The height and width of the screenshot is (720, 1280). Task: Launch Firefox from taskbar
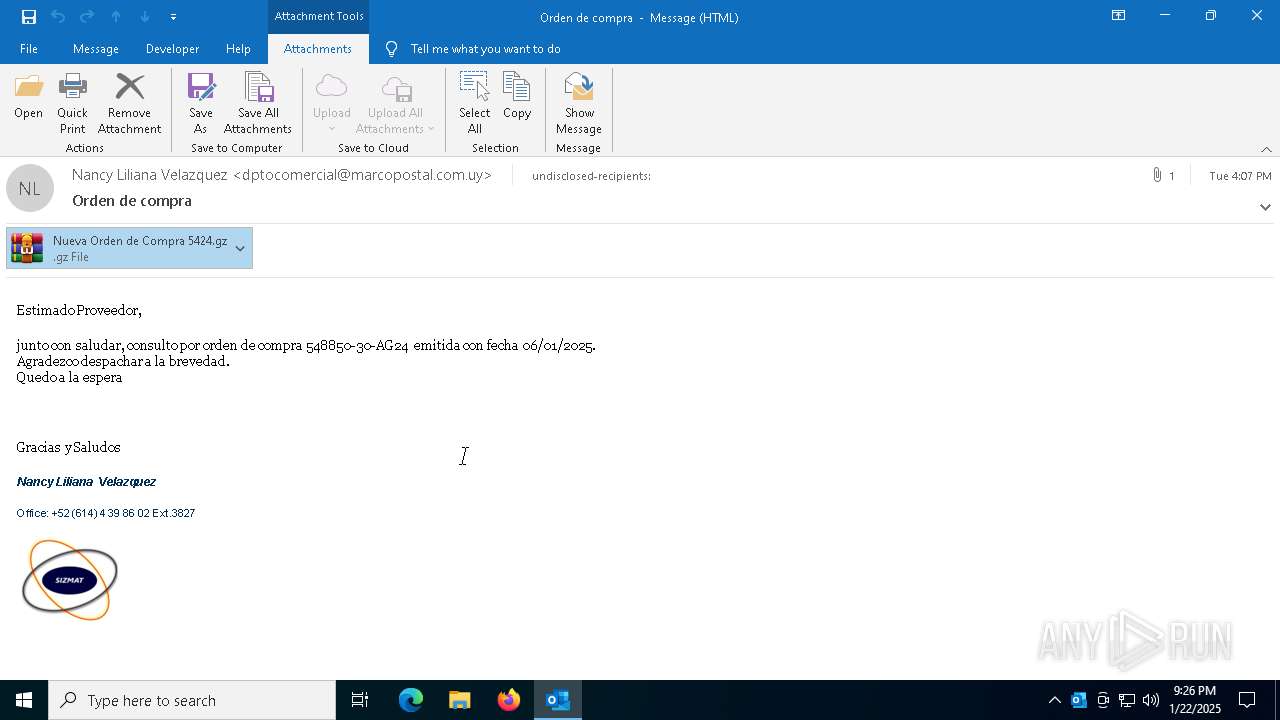tap(509, 700)
